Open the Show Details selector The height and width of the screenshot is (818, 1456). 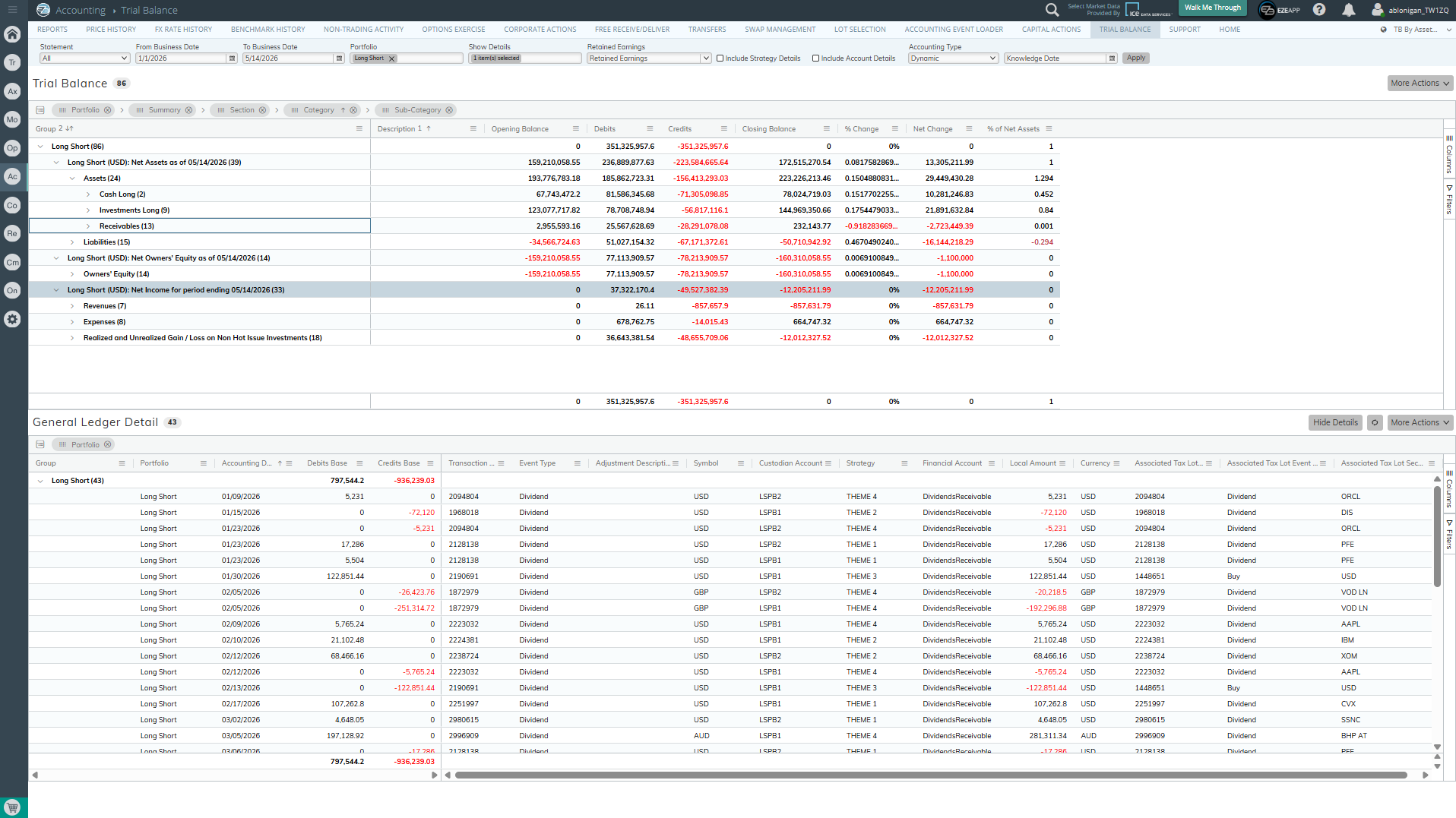[x=524, y=58]
